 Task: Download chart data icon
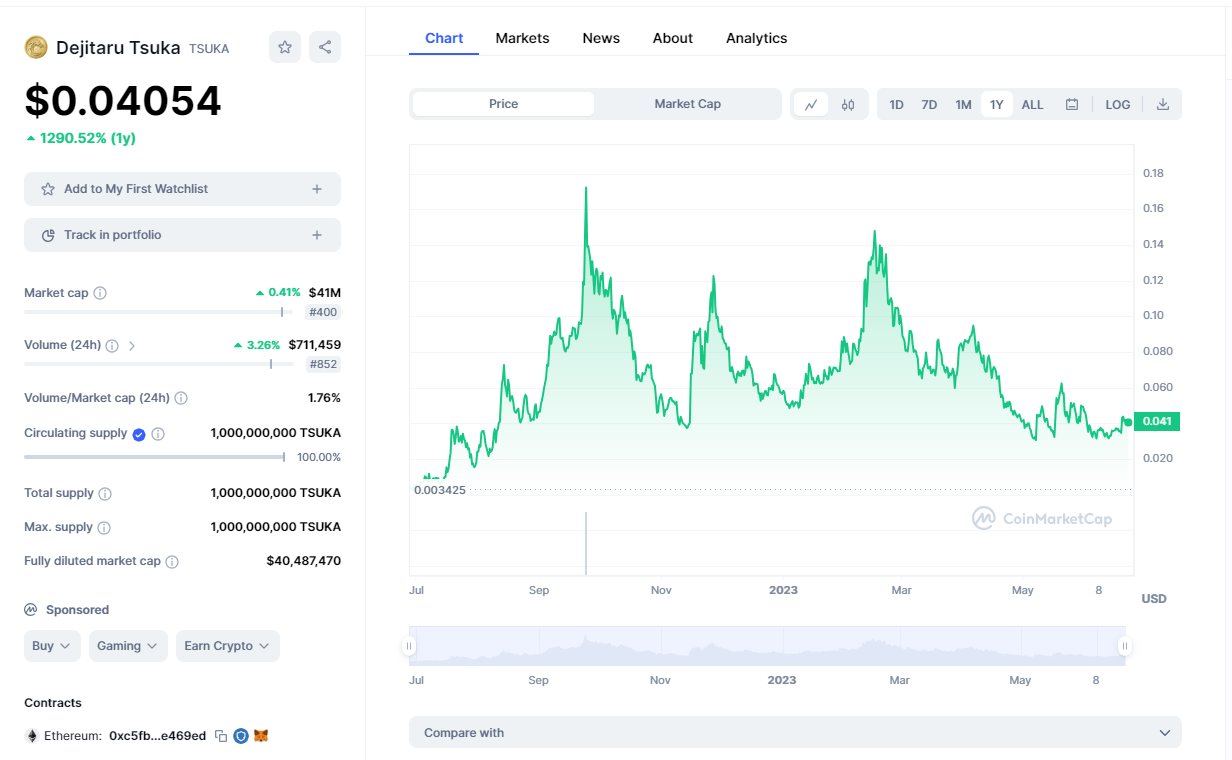1163,105
